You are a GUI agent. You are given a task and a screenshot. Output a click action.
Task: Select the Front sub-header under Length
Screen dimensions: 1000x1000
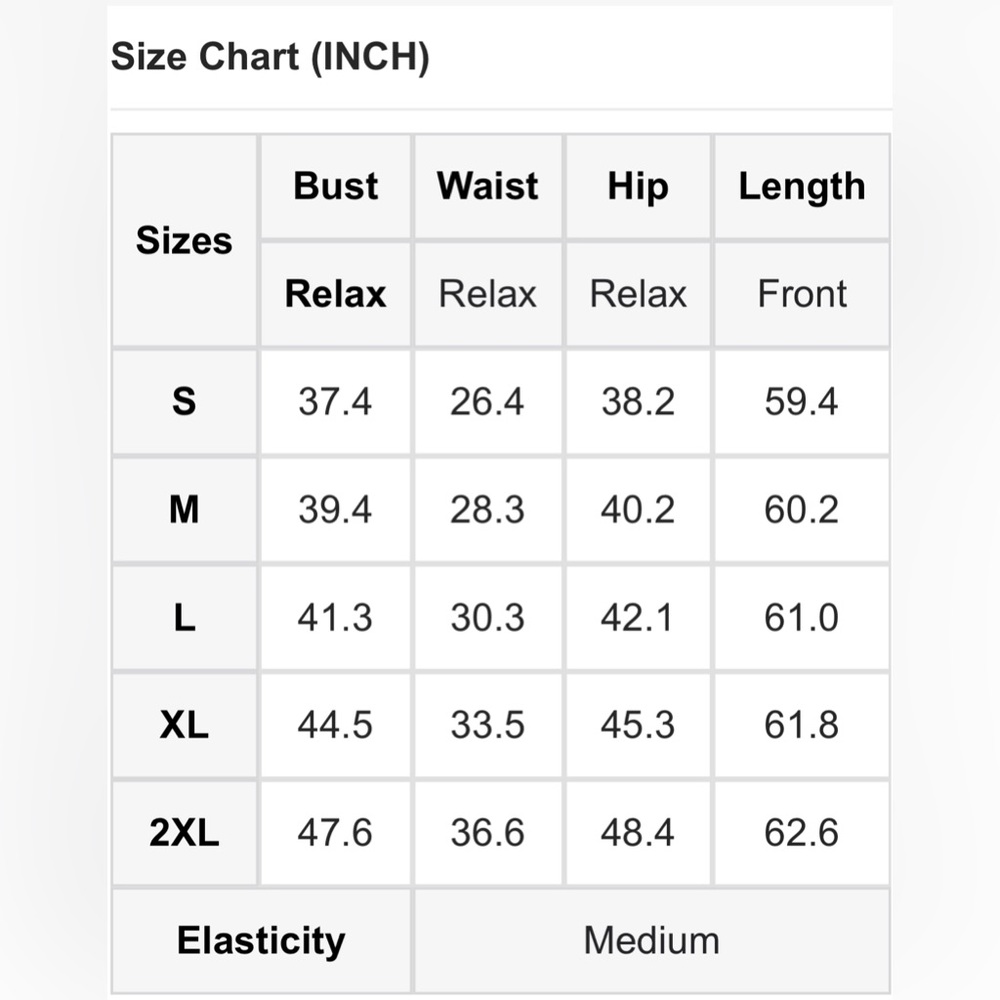point(802,294)
